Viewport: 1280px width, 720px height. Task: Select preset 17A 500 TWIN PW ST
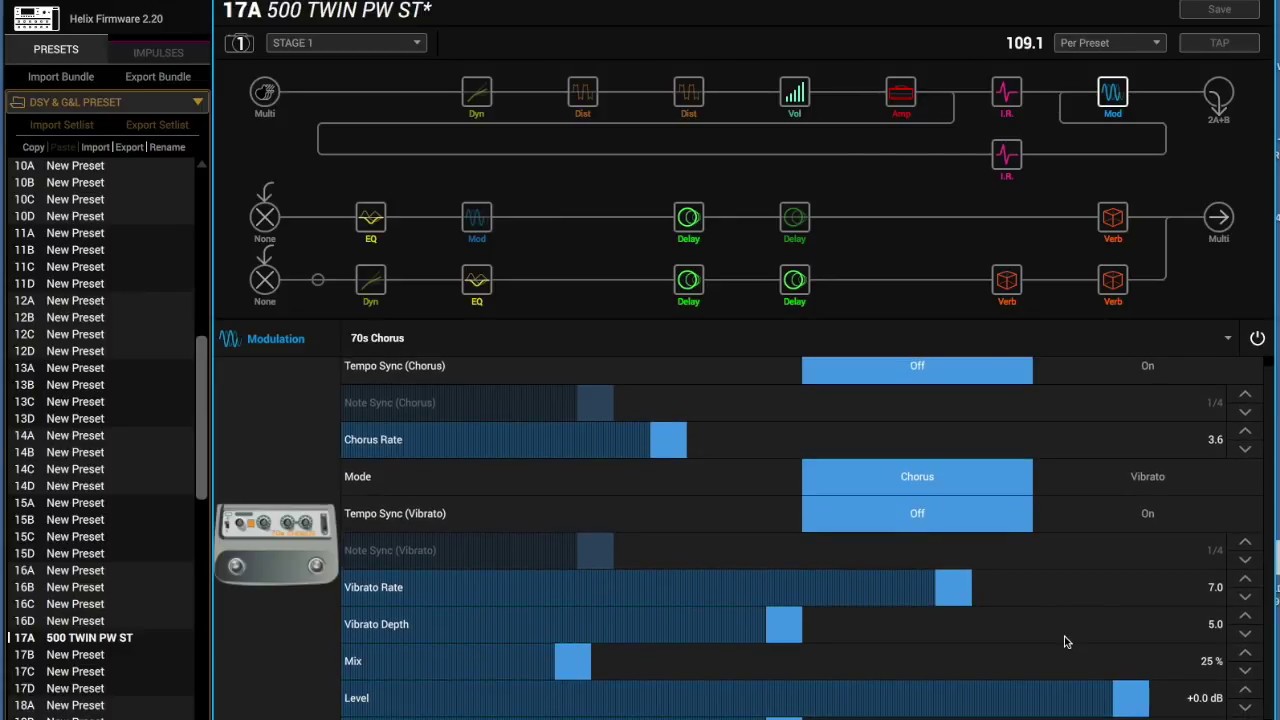coord(101,638)
